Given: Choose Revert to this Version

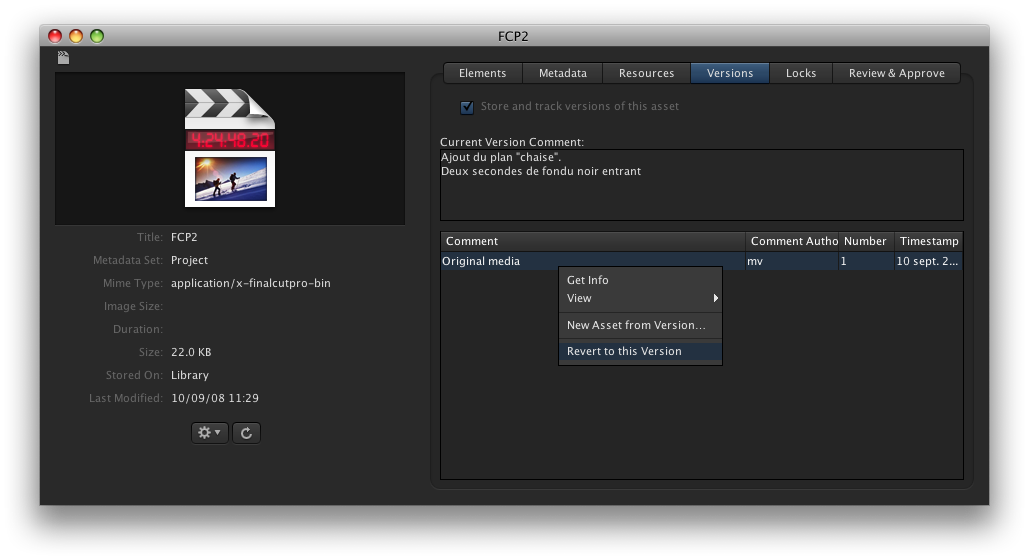Looking at the screenshot, I should 624,351.
